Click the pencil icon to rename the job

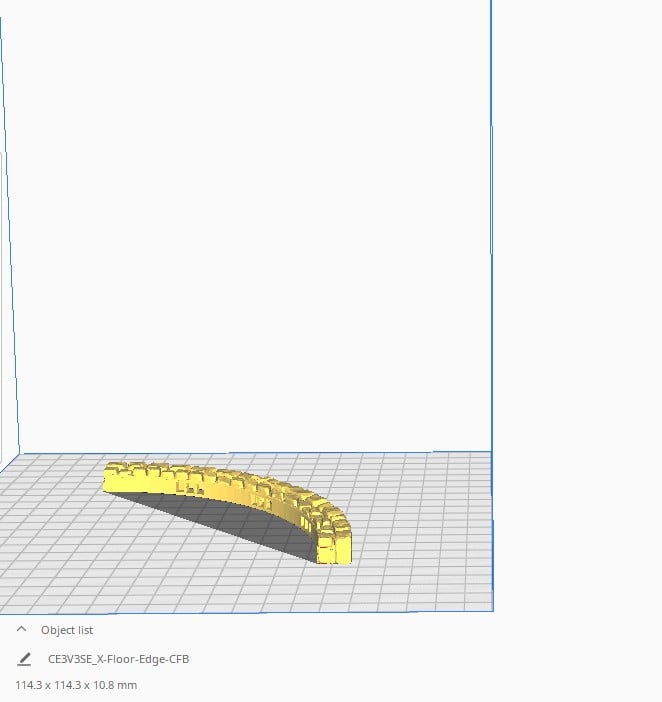tap(24, 659)
